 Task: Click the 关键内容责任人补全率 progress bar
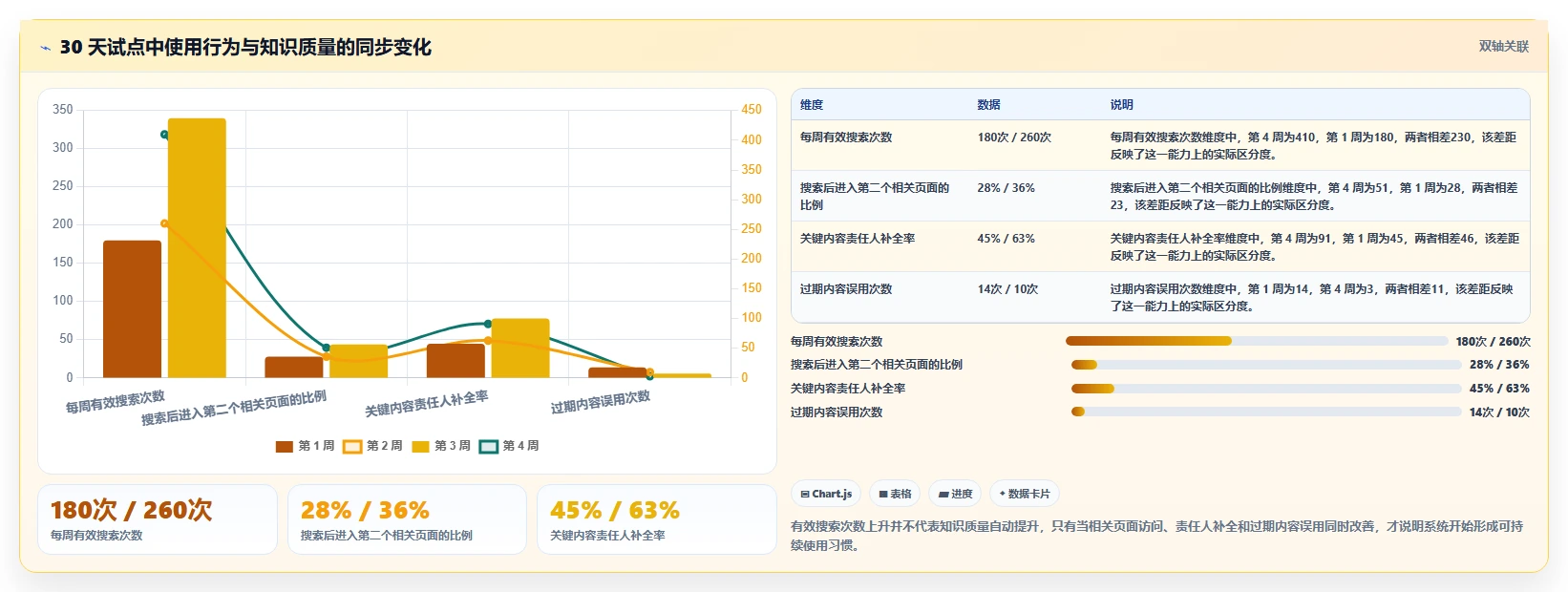click(x=1266, y=389)
